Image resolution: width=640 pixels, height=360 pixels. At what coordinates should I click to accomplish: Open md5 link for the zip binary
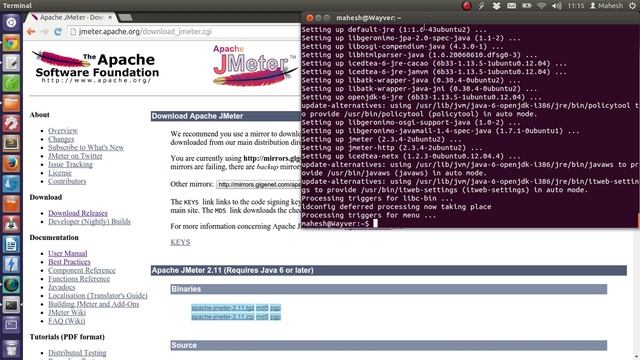click(x=262, y=316)
